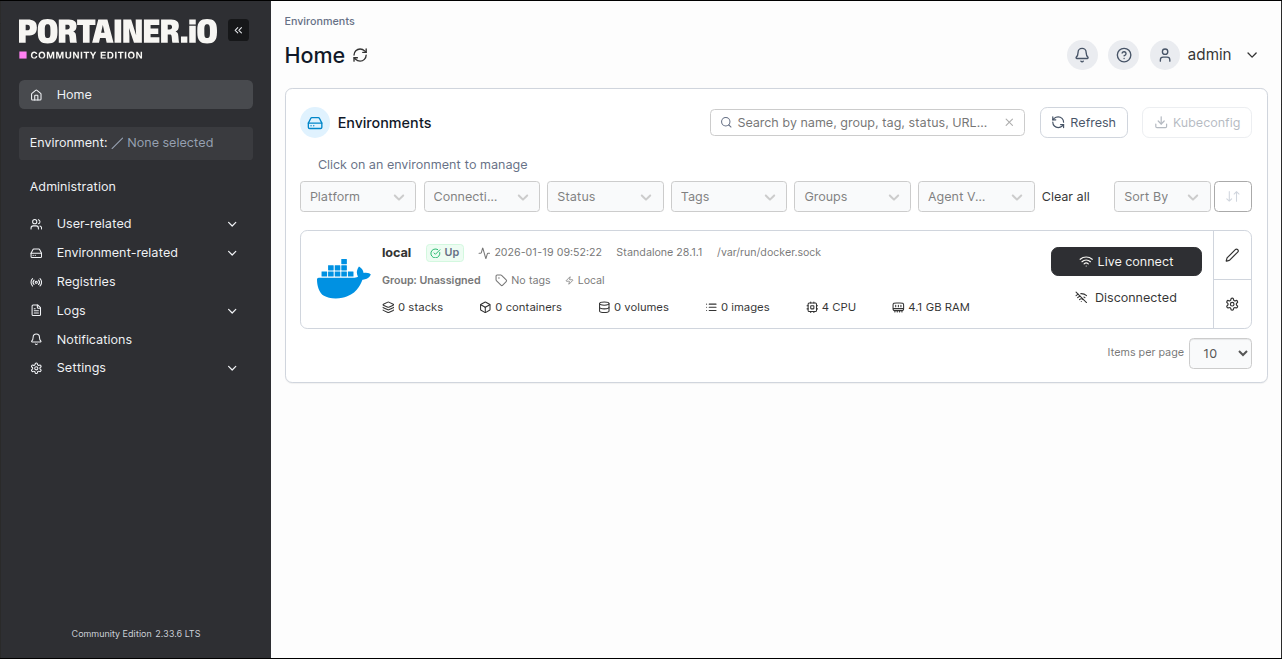The image size is (1282, 659).
Task: Collapse the sidebar with double-chevron icon
Action: coord(238,31)
